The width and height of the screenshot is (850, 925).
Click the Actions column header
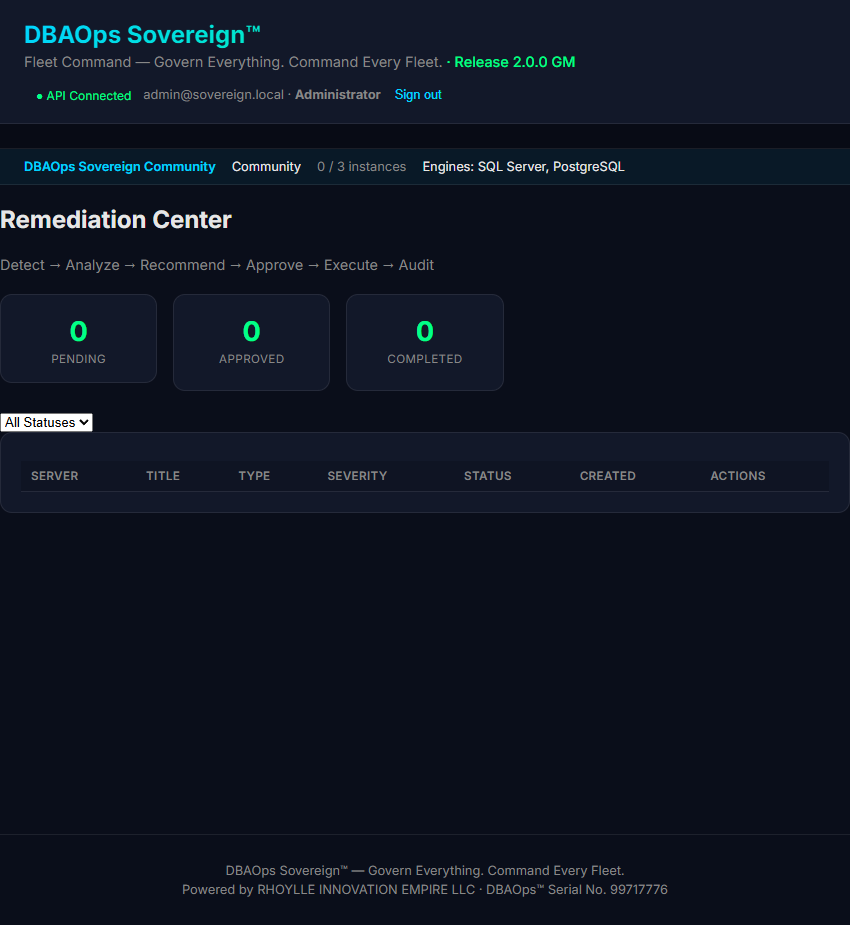tap(737, 476)
